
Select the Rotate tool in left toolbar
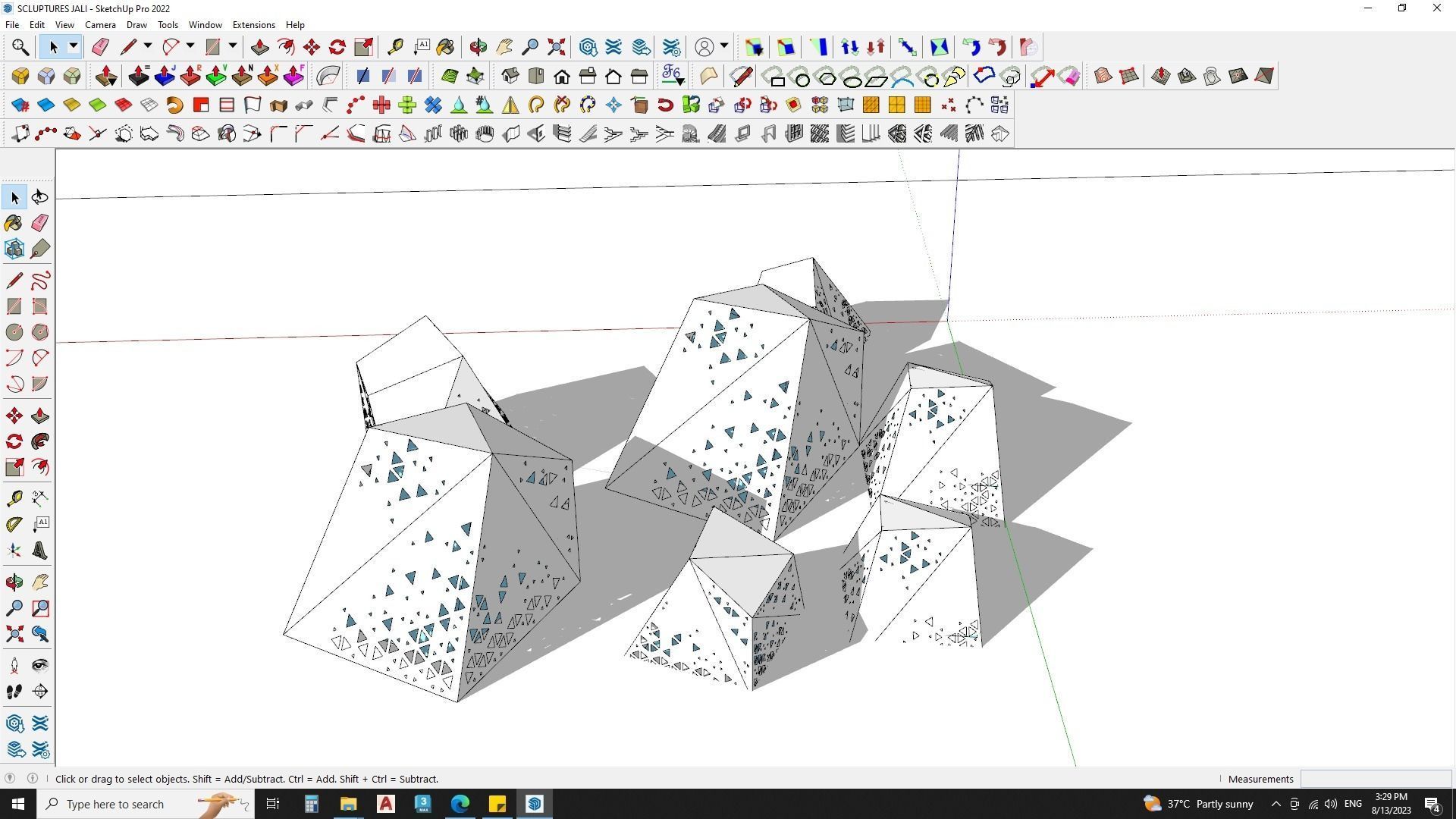[14, 441]
